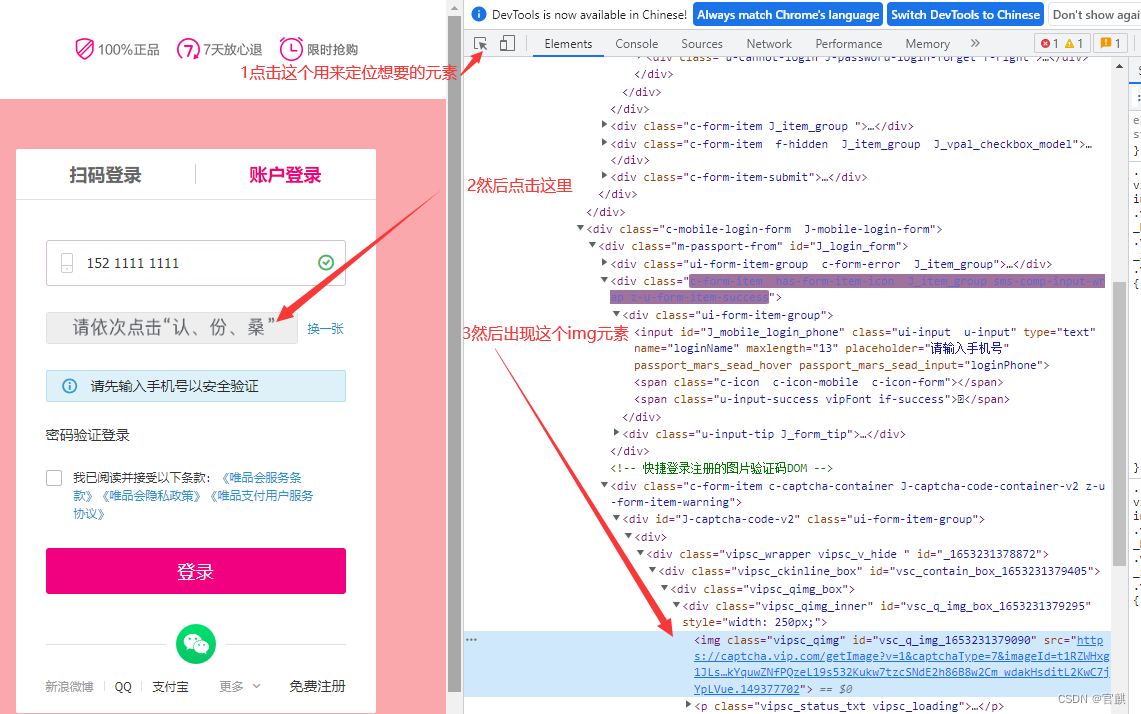Collapse the vipsc_qimg_box div node
The image size is (1141, 714).
[x=664, y=588]
